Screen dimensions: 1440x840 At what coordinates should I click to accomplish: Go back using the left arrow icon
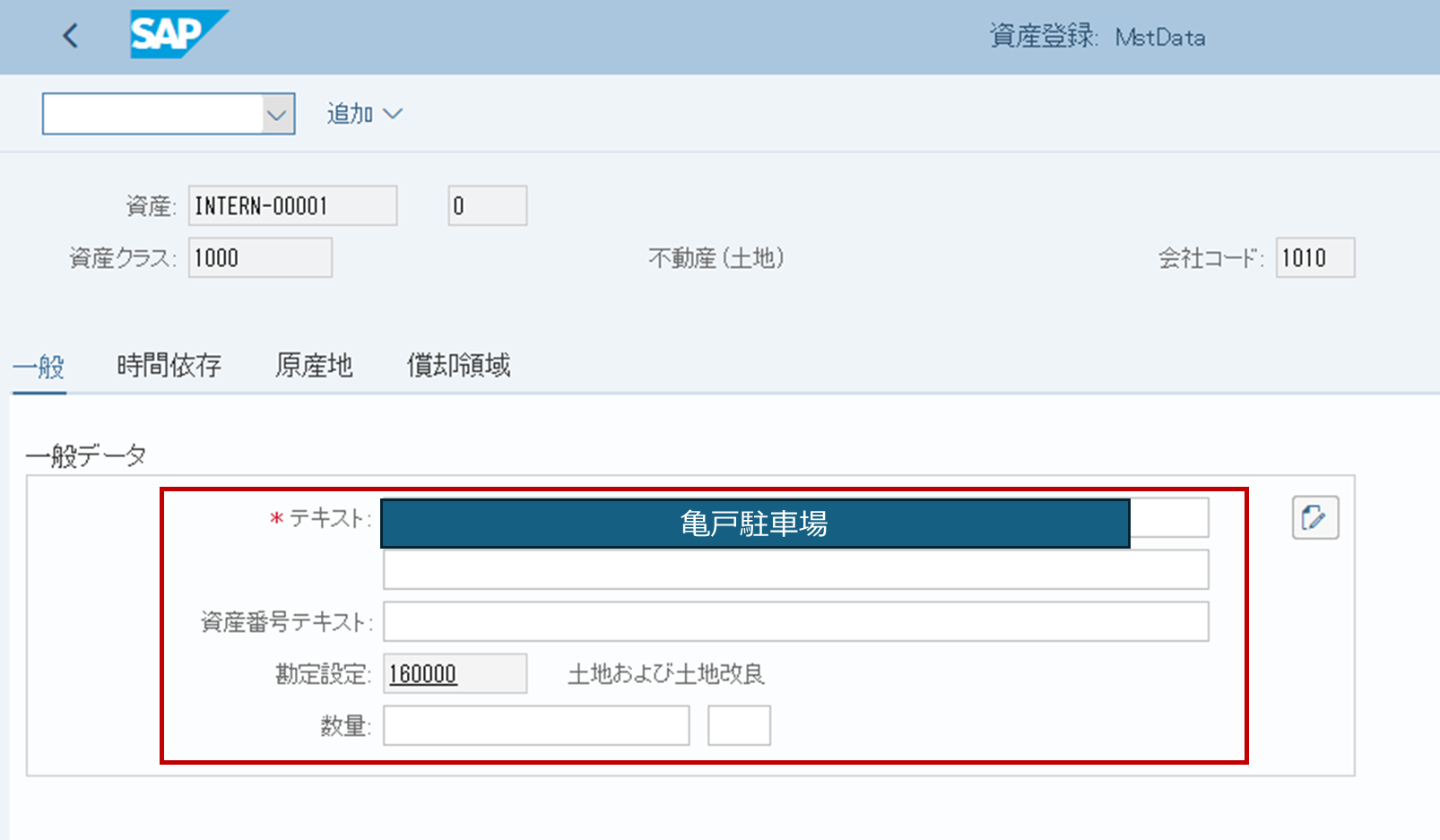point(71,36)
